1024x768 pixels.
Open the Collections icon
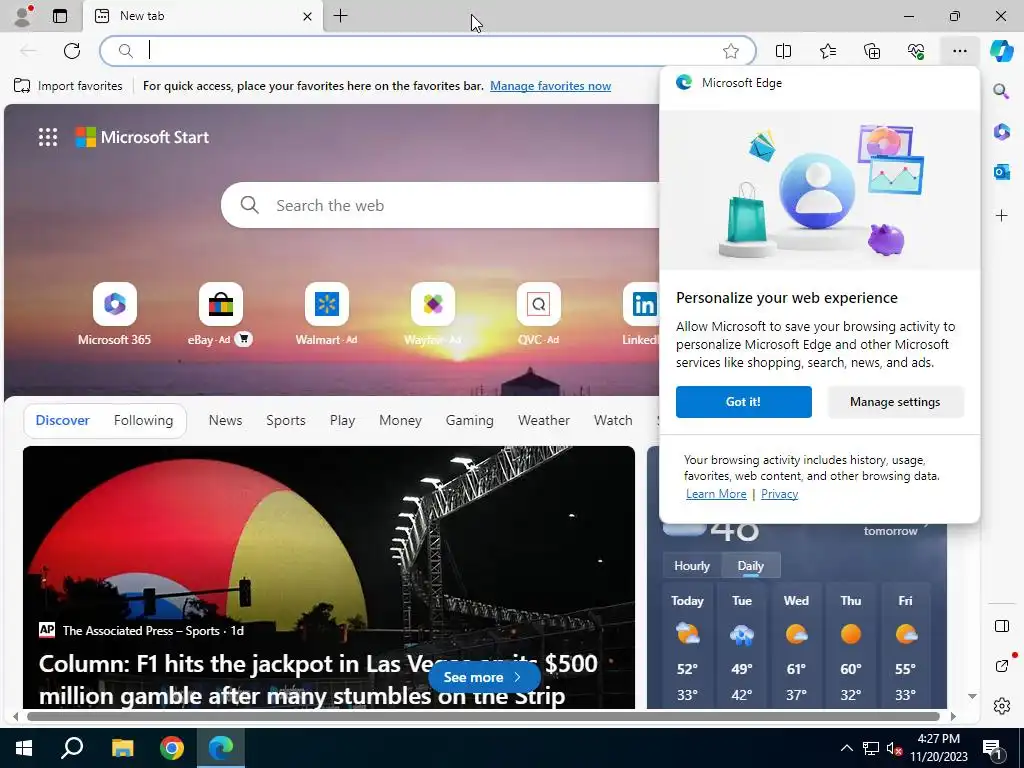coord(872,51)
